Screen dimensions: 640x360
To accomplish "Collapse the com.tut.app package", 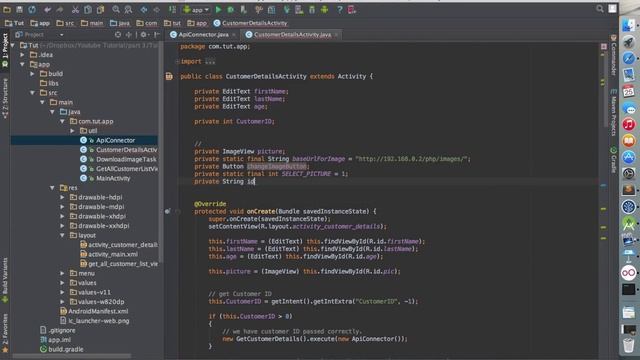I will click(62, 121).
